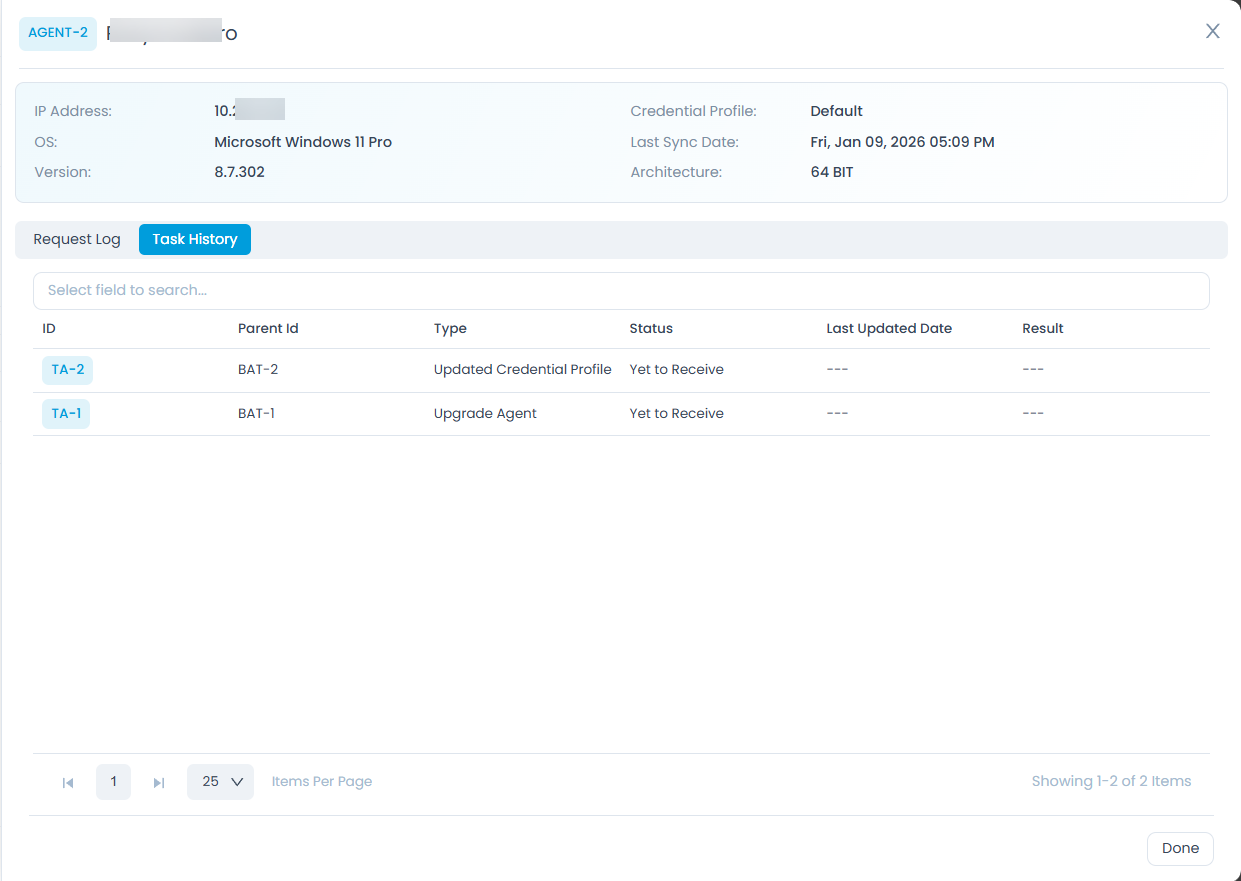The width and height of the screenshot is (1241, 881).
Task: Sort by Last Updated Date column
Action: coord(888,328)
